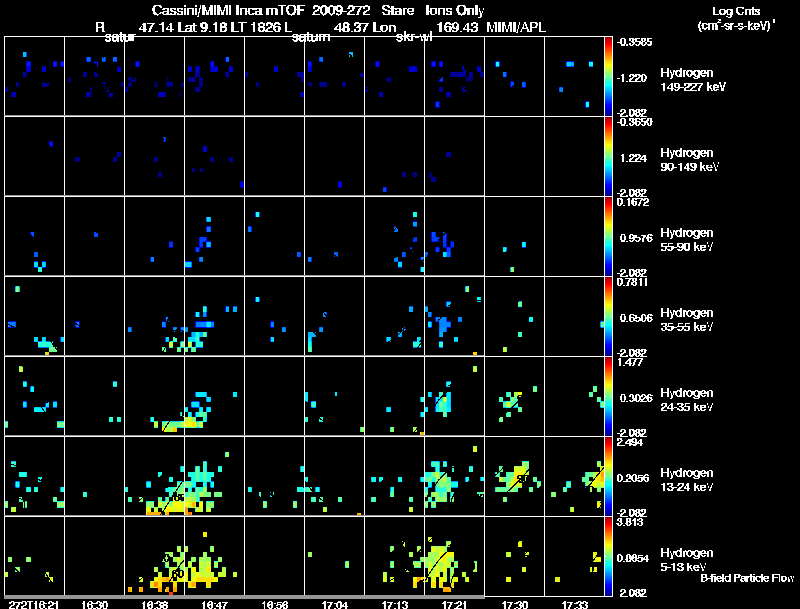Click the 16:30 time axis label
This screenshot has height=609, width=800.
(x=94, y=604)
